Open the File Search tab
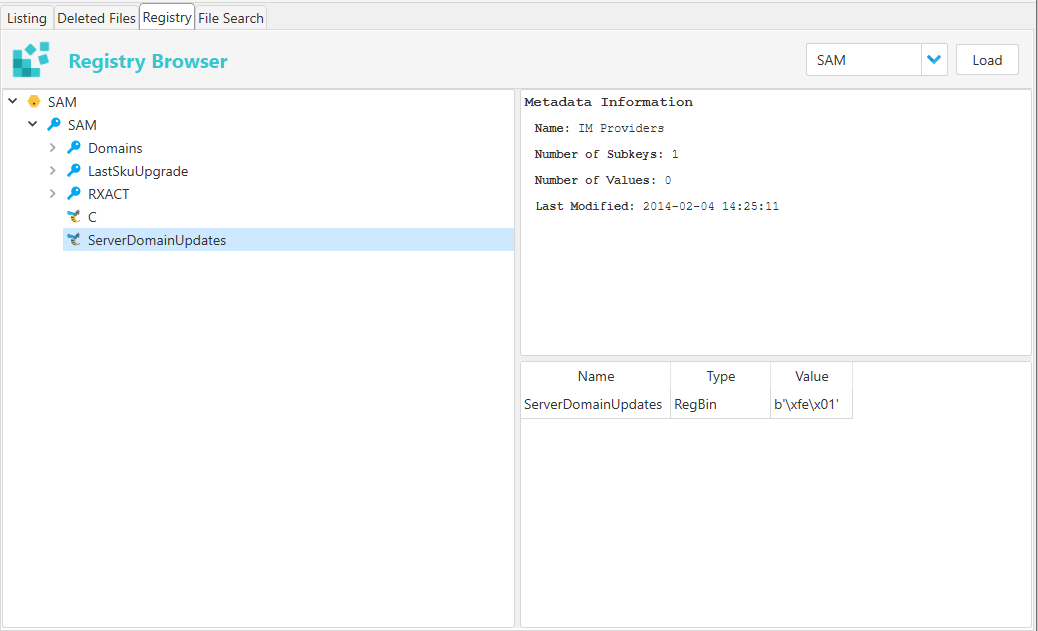 tap(230, 17)
